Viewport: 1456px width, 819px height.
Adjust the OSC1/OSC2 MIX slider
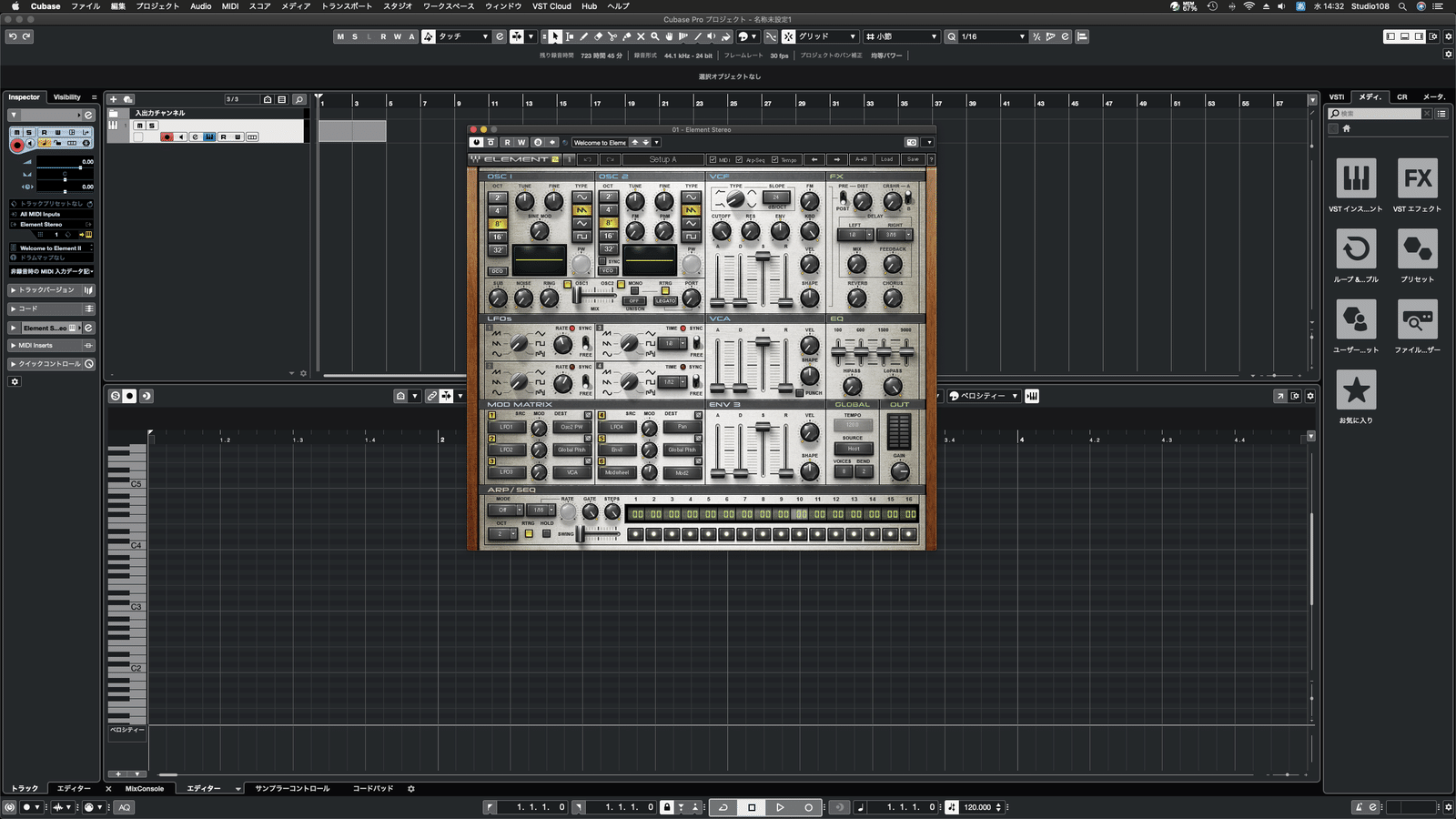(577, 297)
